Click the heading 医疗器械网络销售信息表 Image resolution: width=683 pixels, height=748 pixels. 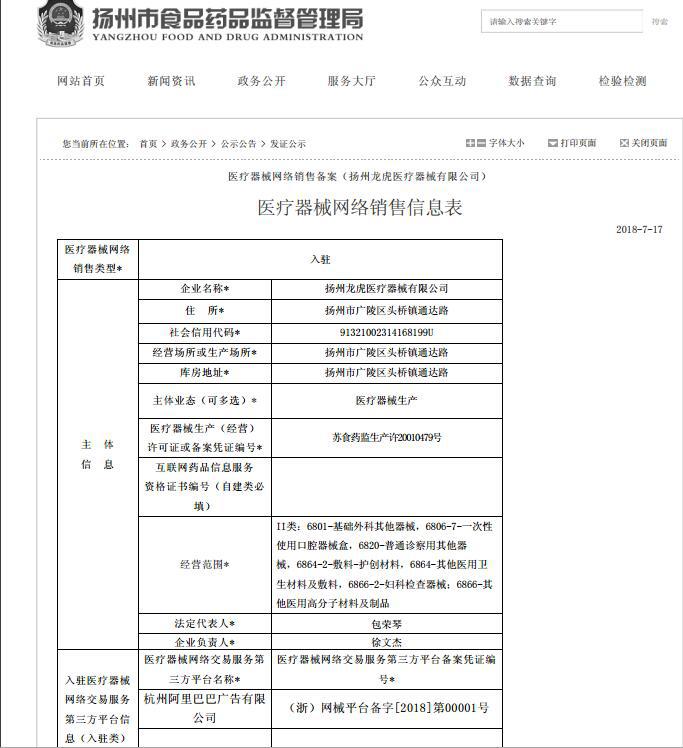(x=360, y=208)
